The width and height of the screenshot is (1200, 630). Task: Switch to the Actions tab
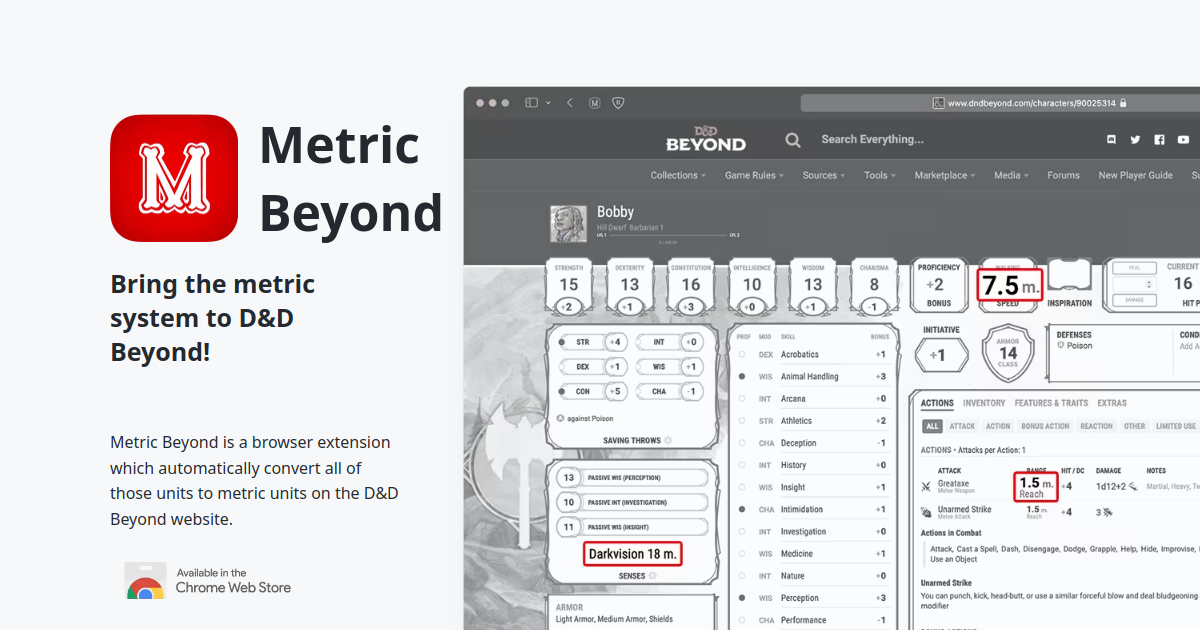pyautogui.click(x=937, y=403)
